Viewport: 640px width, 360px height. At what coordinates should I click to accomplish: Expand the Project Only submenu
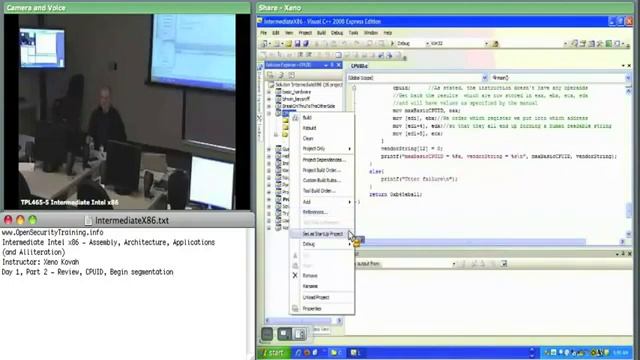pyautogui.click(x=322, y=149)
